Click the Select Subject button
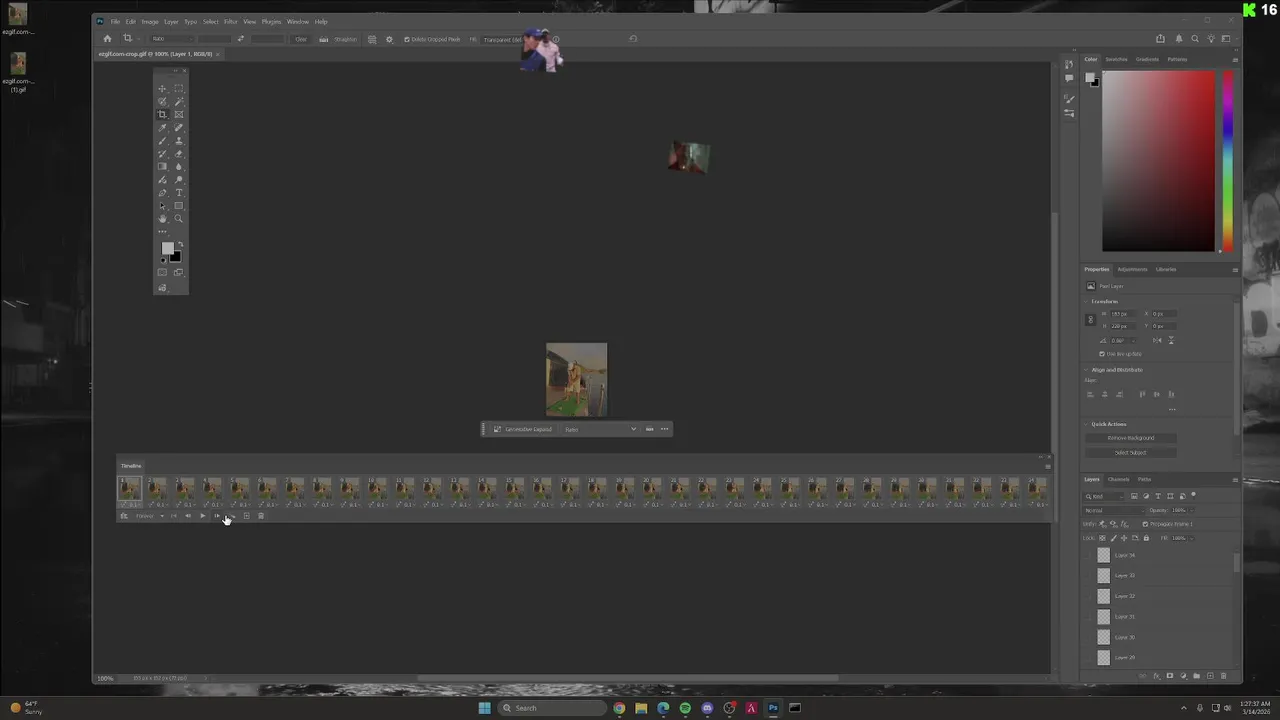Image resolution: width=1280 pixels, height=720 pixels. click(1131, 452)
